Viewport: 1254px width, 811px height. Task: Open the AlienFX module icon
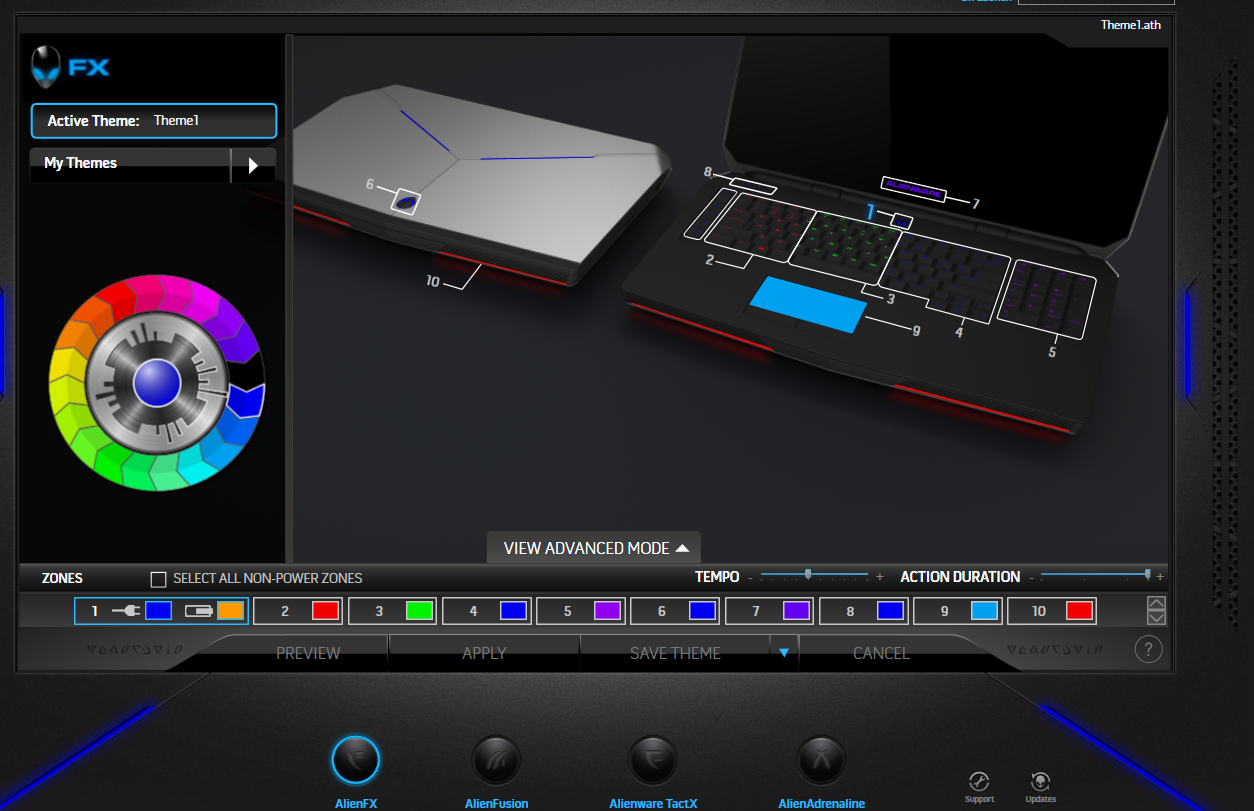pyautogui.click(x=355, y=761)
